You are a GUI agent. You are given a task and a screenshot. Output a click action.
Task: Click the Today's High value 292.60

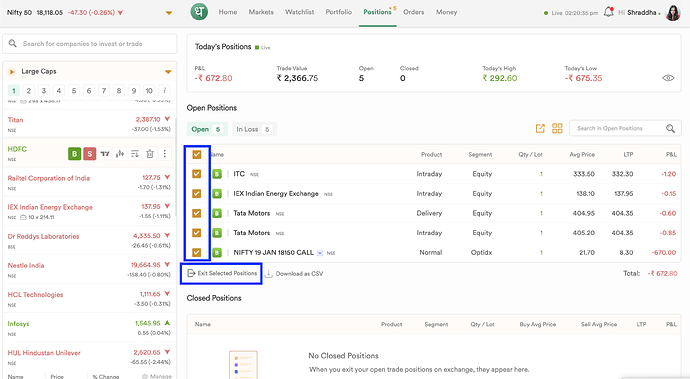click(499, 78)
